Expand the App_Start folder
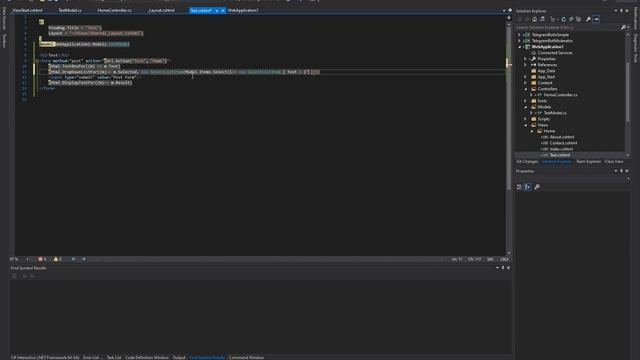 pyautogui.click(x=526, y=77)
